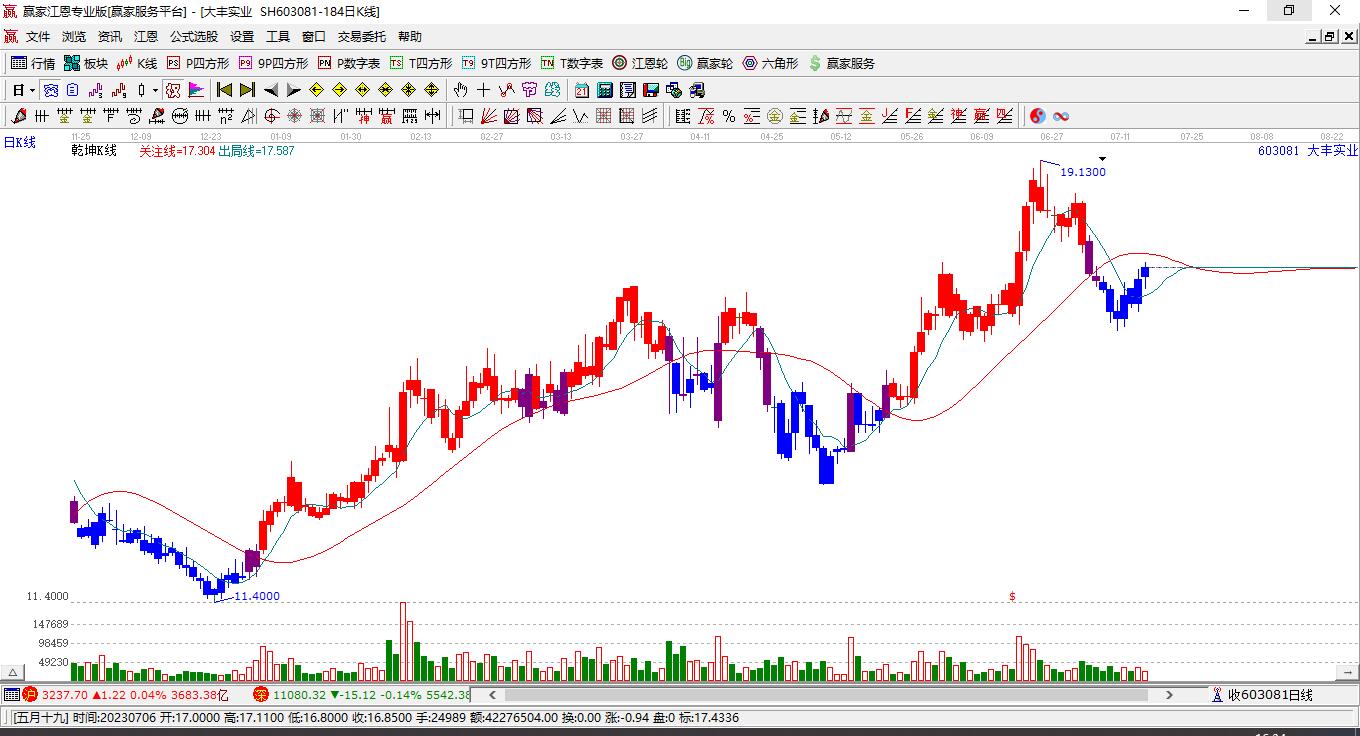Screen dimensions: 1360x736
Task: Restore the inner document window
Action: [1329, 37]
